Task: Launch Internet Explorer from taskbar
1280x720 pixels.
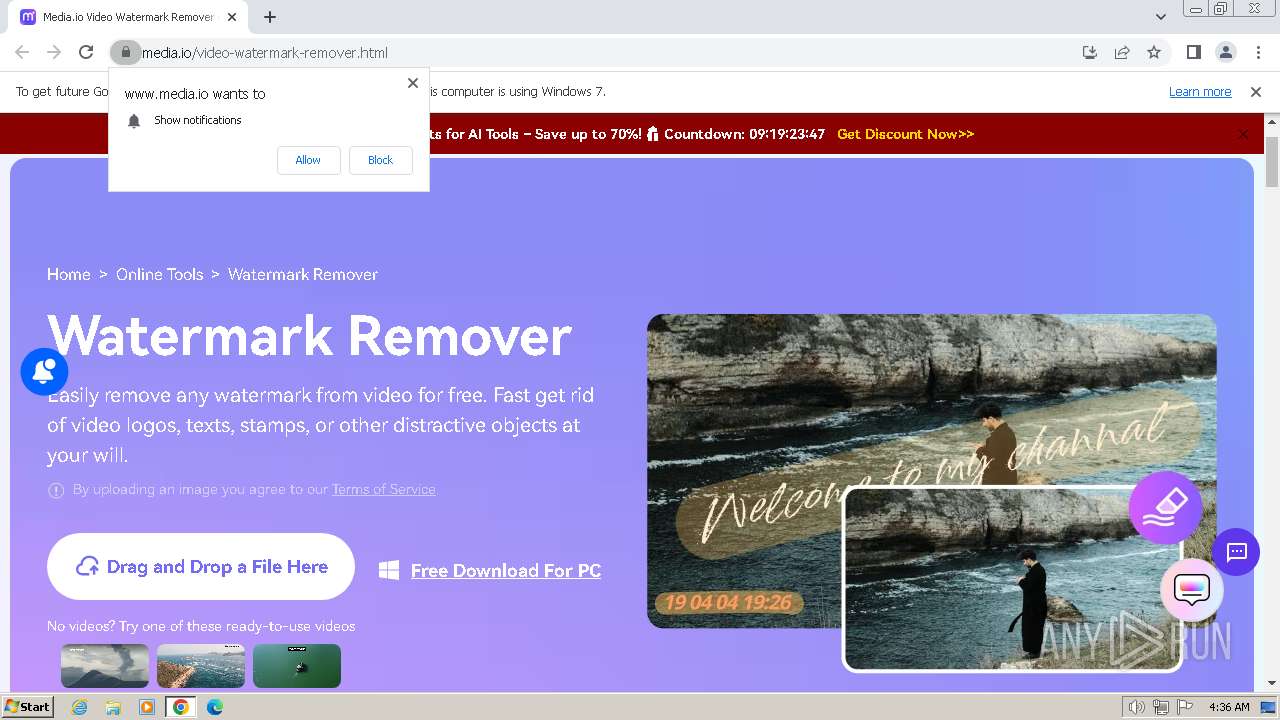Action: click(x=79, y=707)
